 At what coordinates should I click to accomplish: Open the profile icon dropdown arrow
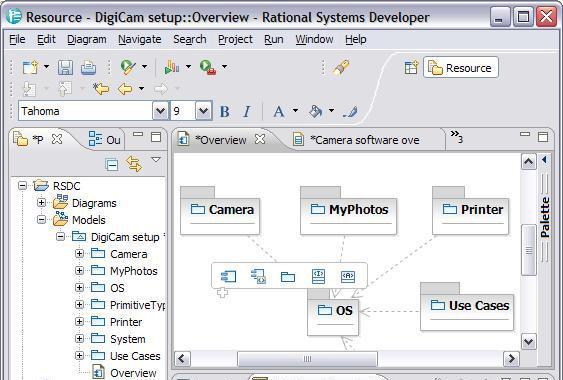(189, 66)
